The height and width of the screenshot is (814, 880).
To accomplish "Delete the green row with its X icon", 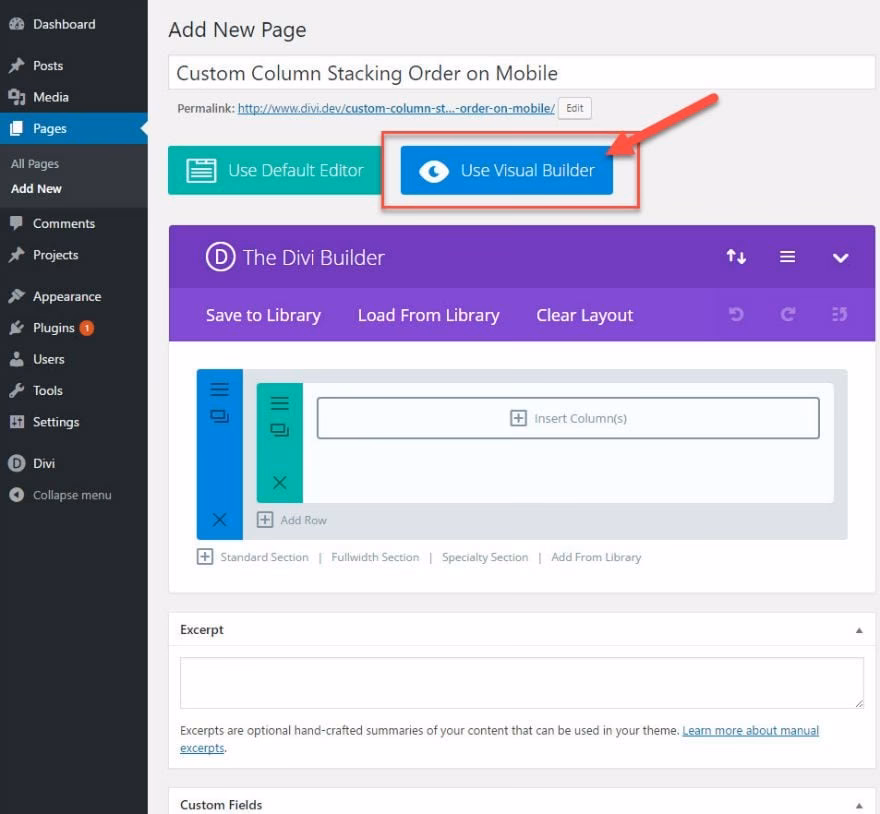I will (x=279, y=480).
